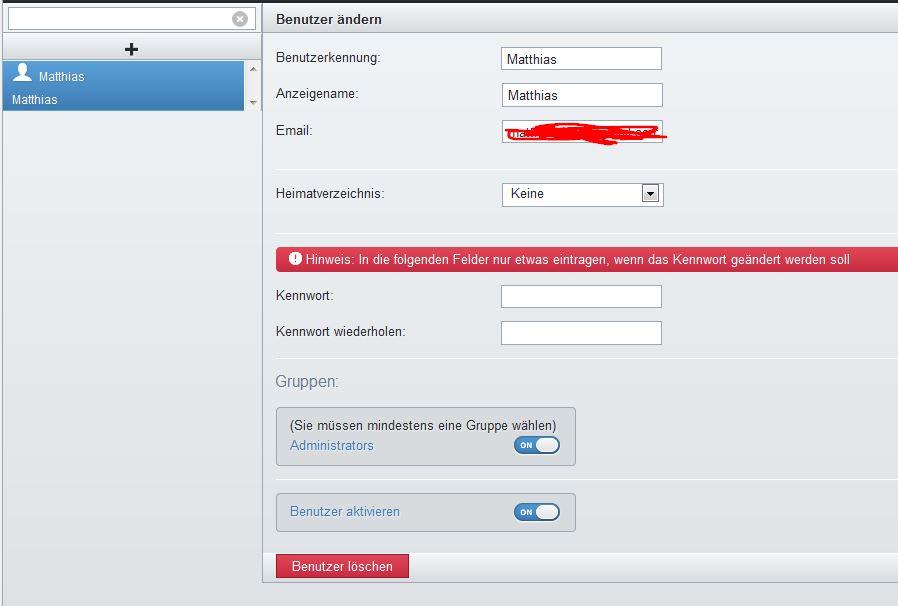Toggle the Administrators group switch
Image resolution: width=898 pixels, height=606 pixels.
click(537, 445)
